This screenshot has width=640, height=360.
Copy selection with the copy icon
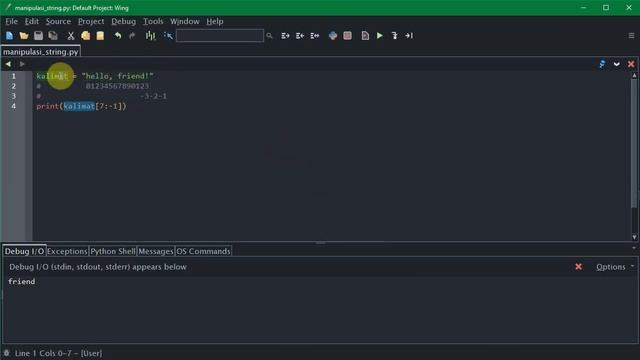point(85,36)
